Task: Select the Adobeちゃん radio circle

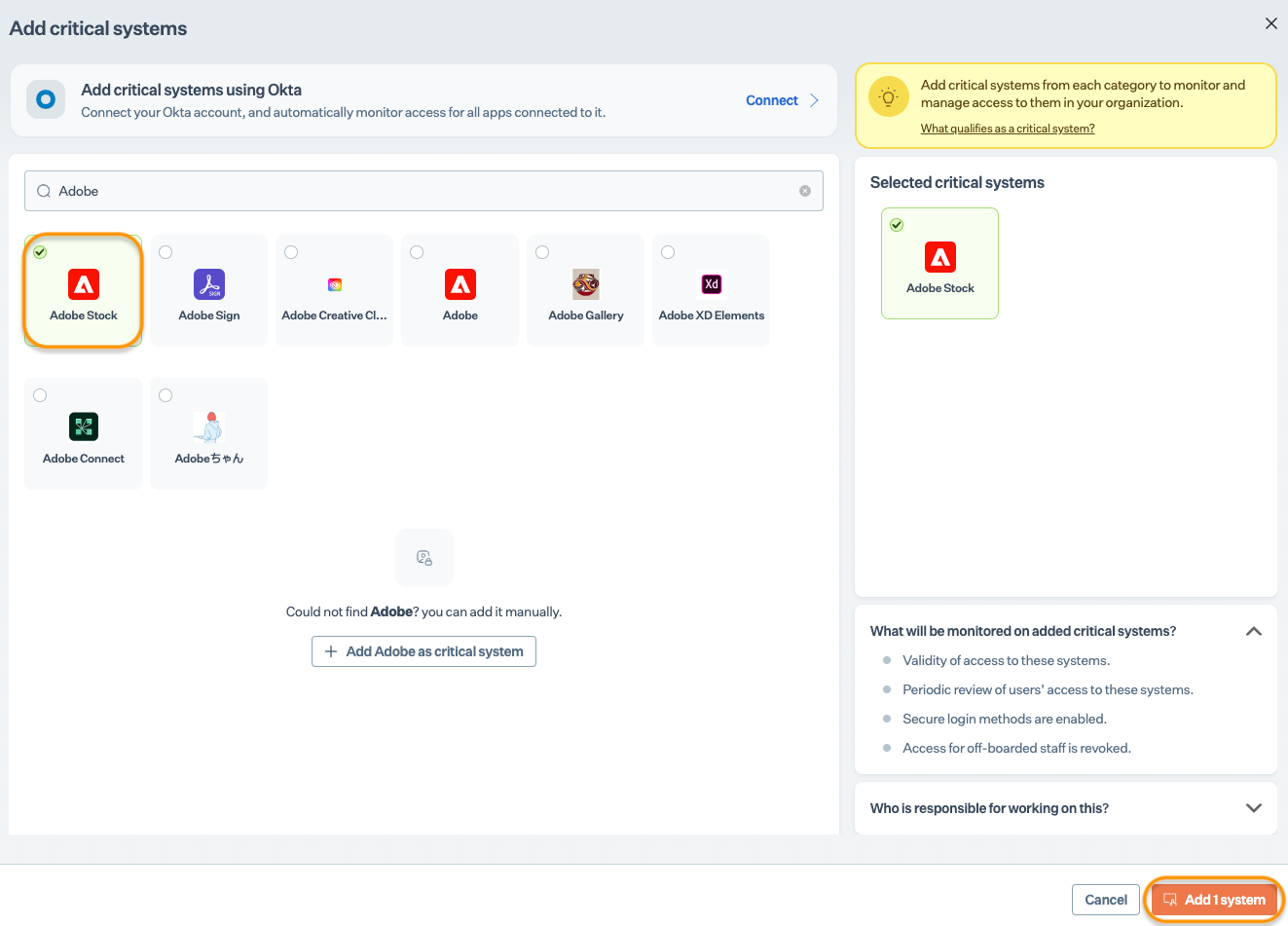Action: tap(166, 395)
